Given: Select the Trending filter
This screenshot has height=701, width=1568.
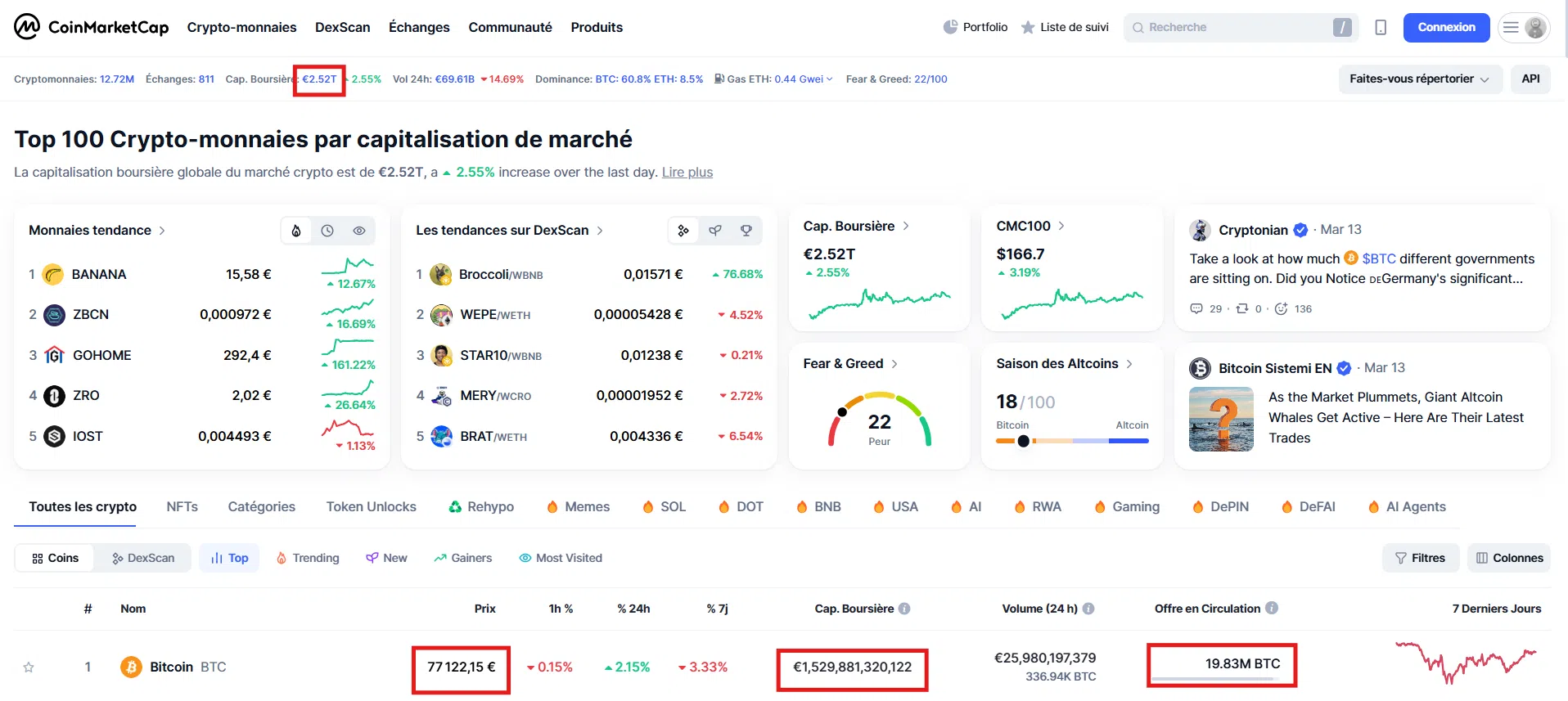Looking at the screenshot, I should click(x=308, y=558).
